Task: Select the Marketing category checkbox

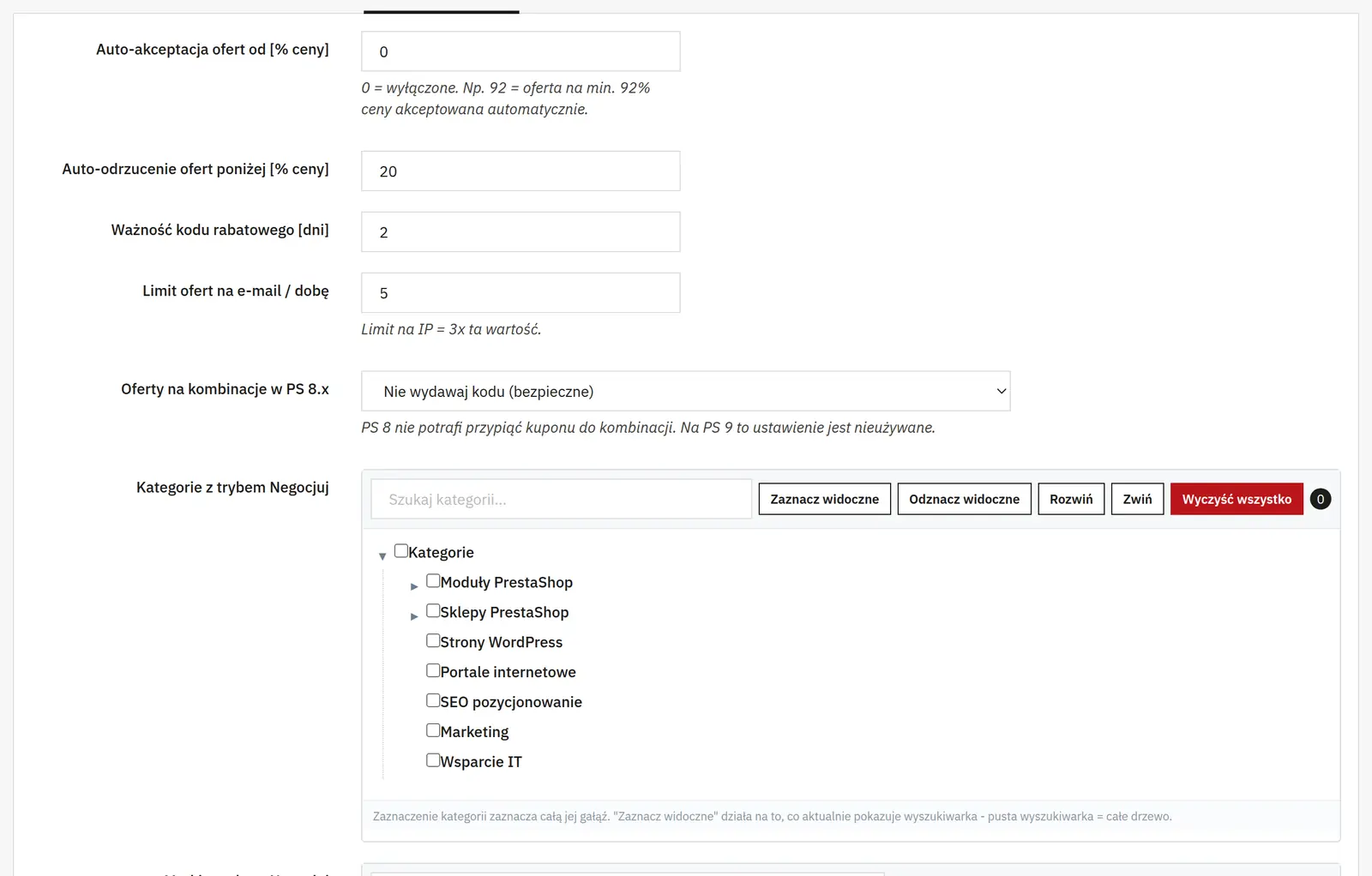Action: tap(433, 731)
